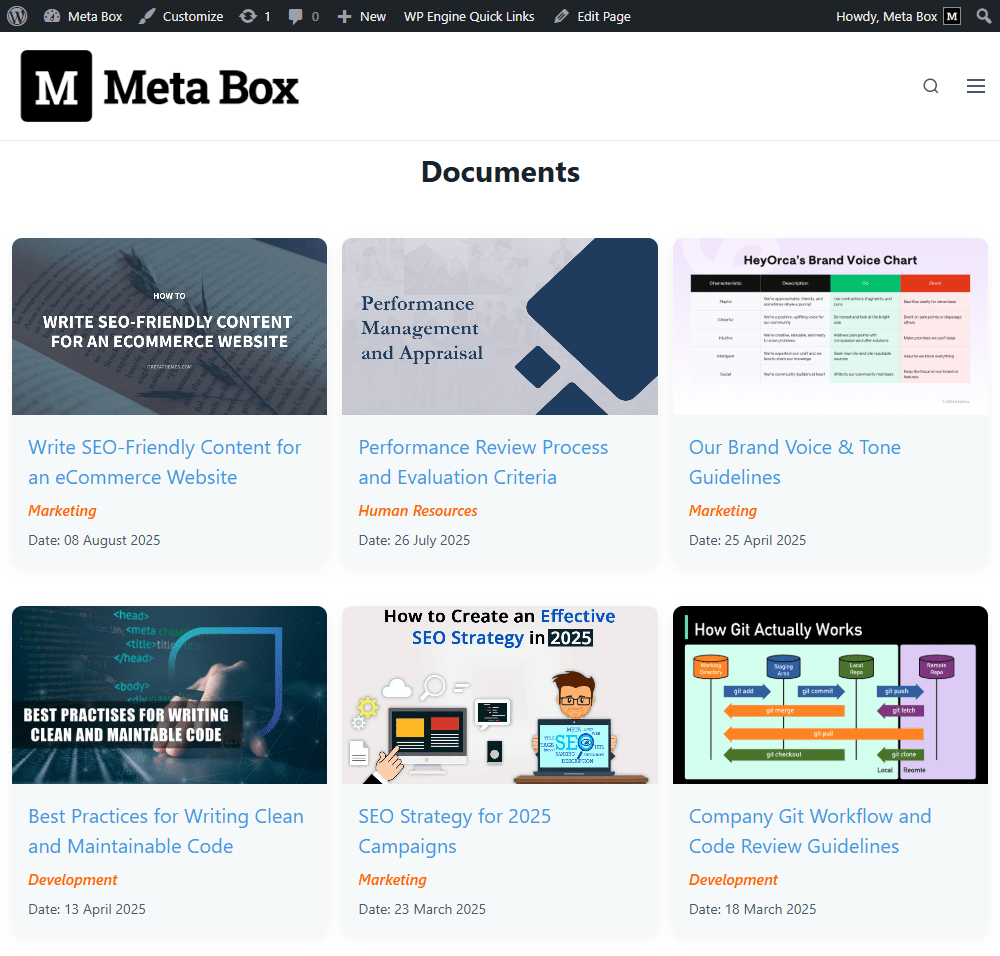Open the SEO Strategy for 2025 Campaigns link

[x=454, y=831]
